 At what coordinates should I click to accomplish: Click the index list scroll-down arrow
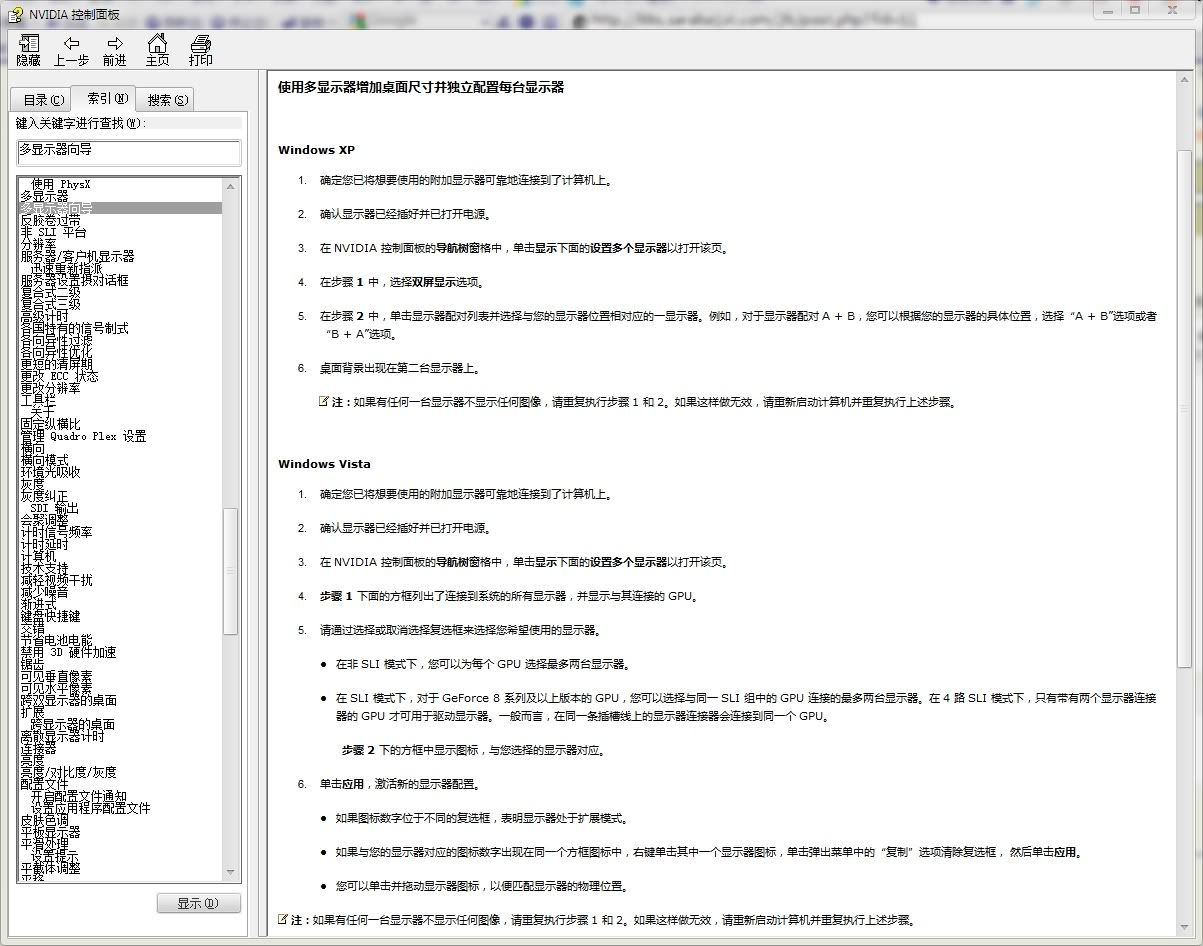[x=231, y=874]
